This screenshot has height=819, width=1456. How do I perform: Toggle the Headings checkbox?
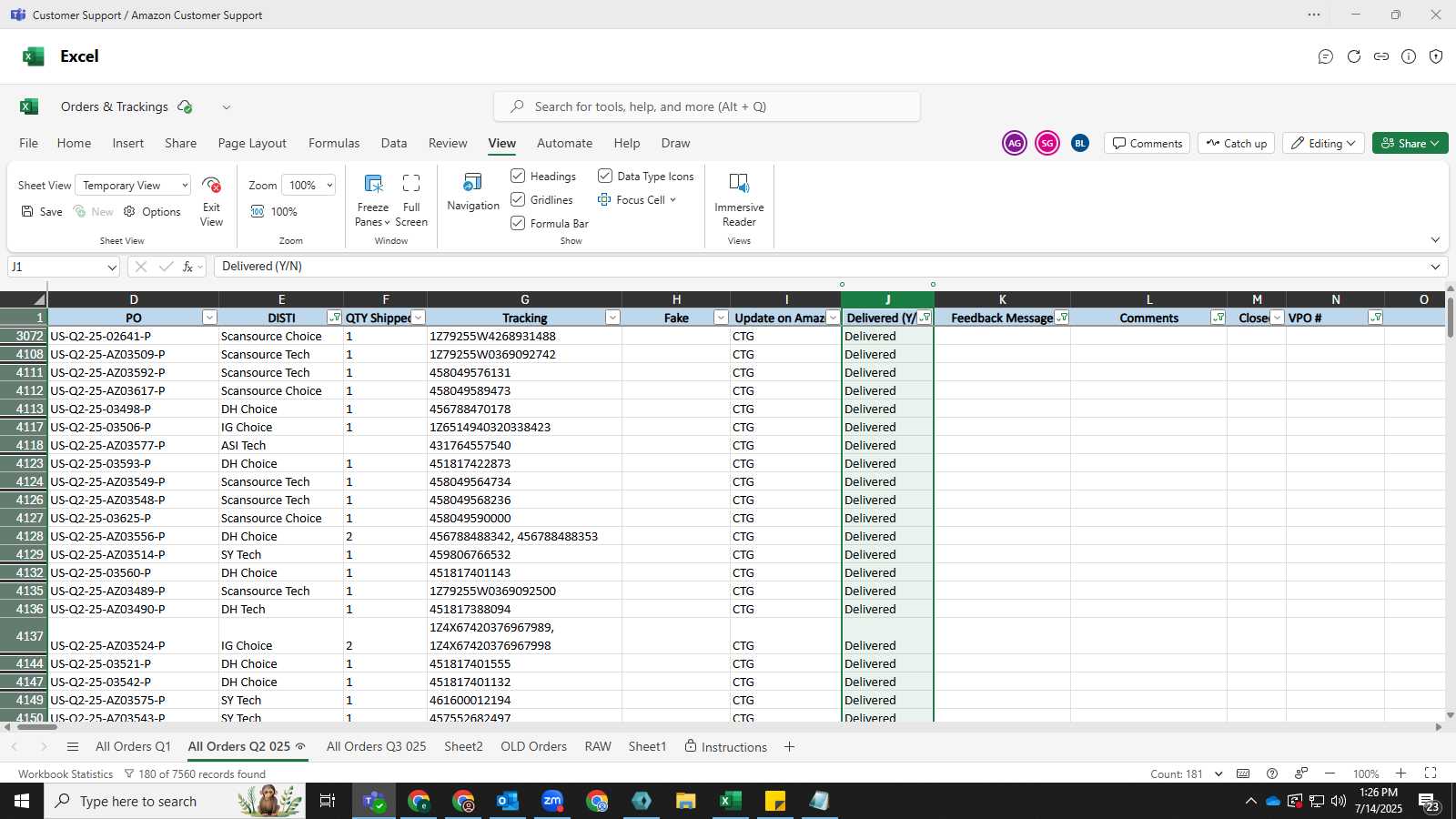tap(518, 176)
